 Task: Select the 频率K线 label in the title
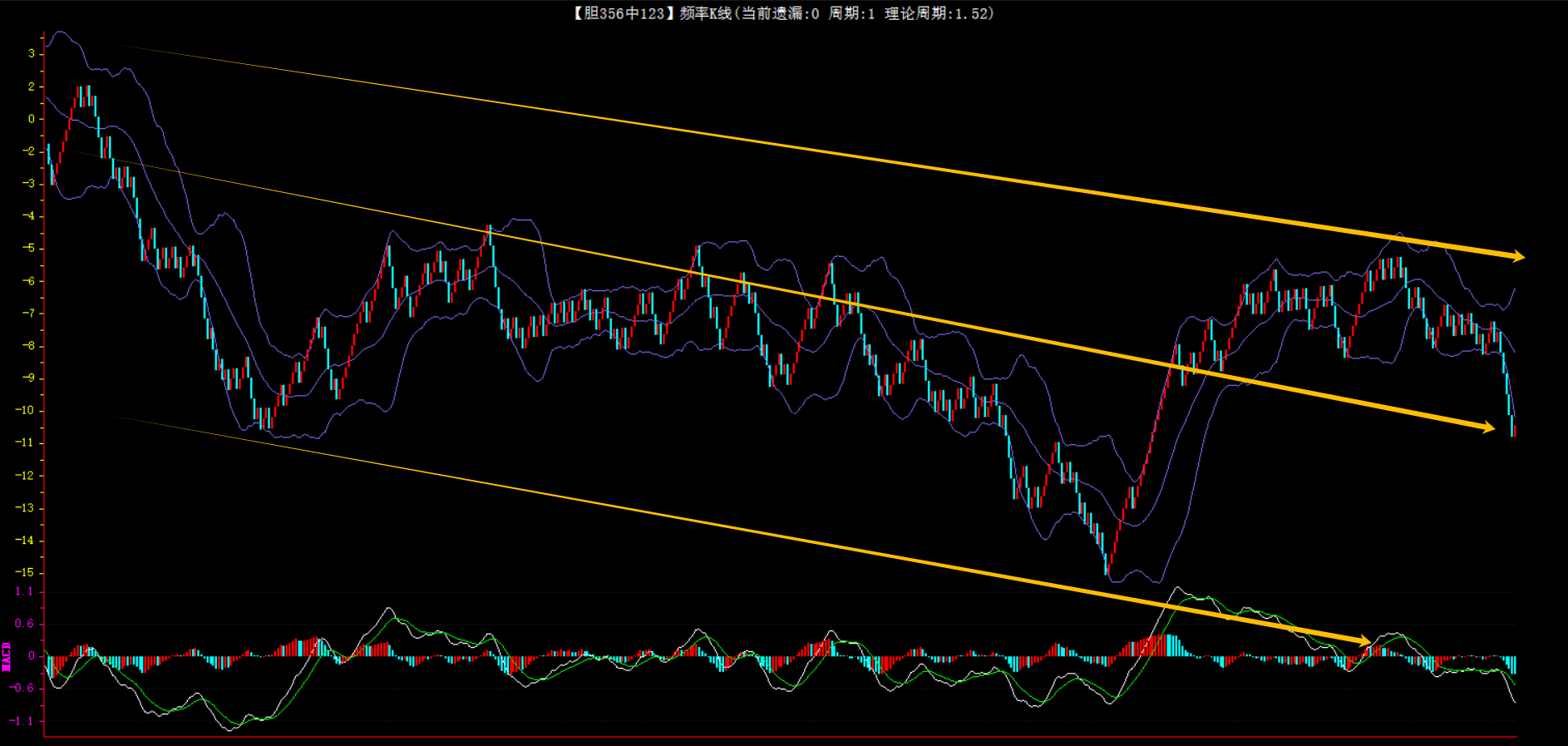pyautogui.click(x=705, y=13)
